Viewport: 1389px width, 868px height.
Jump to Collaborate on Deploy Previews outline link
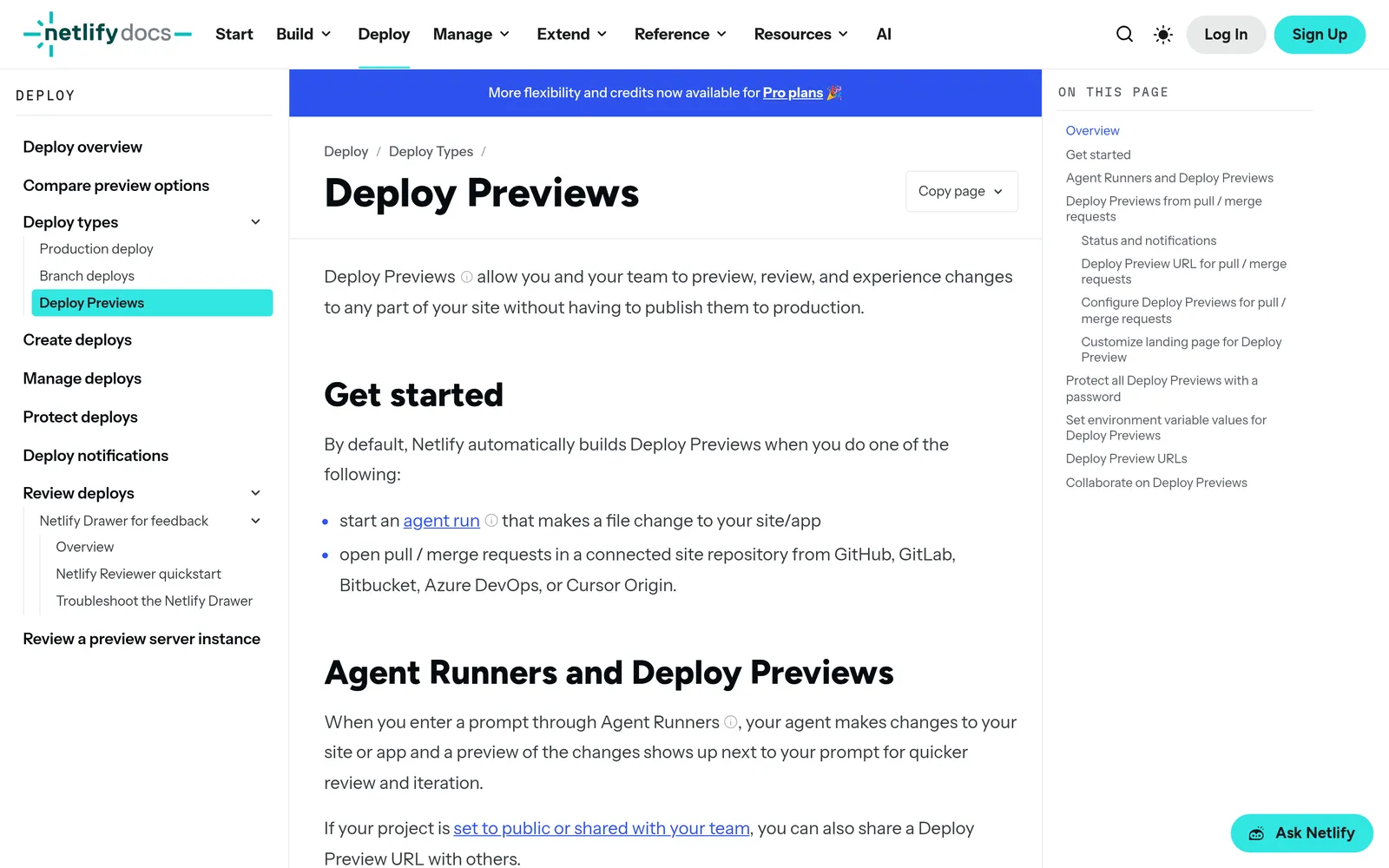1156,483
